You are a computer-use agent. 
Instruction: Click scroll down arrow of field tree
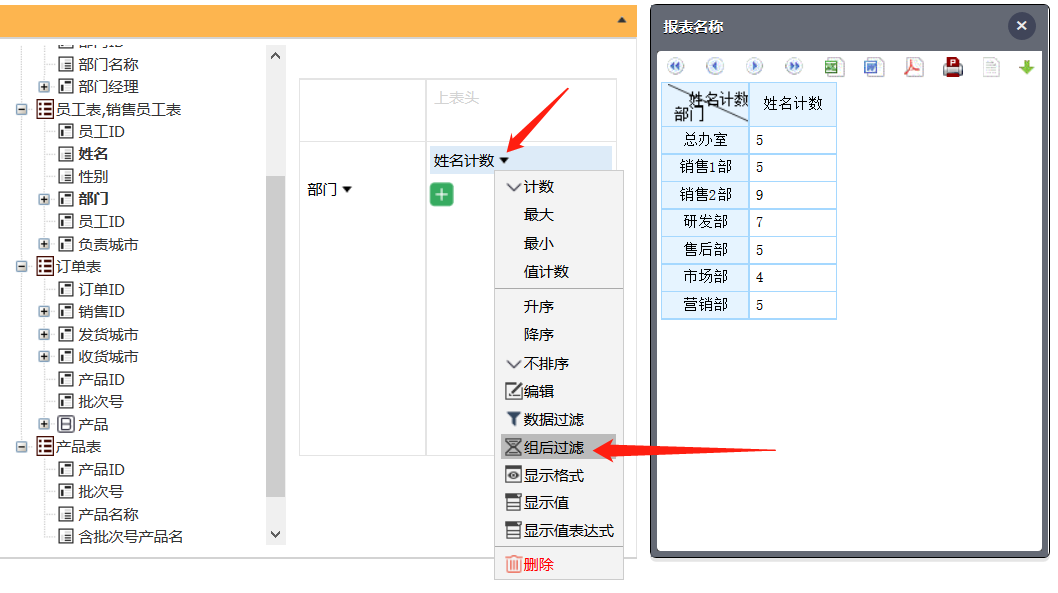tap(275, 534)
